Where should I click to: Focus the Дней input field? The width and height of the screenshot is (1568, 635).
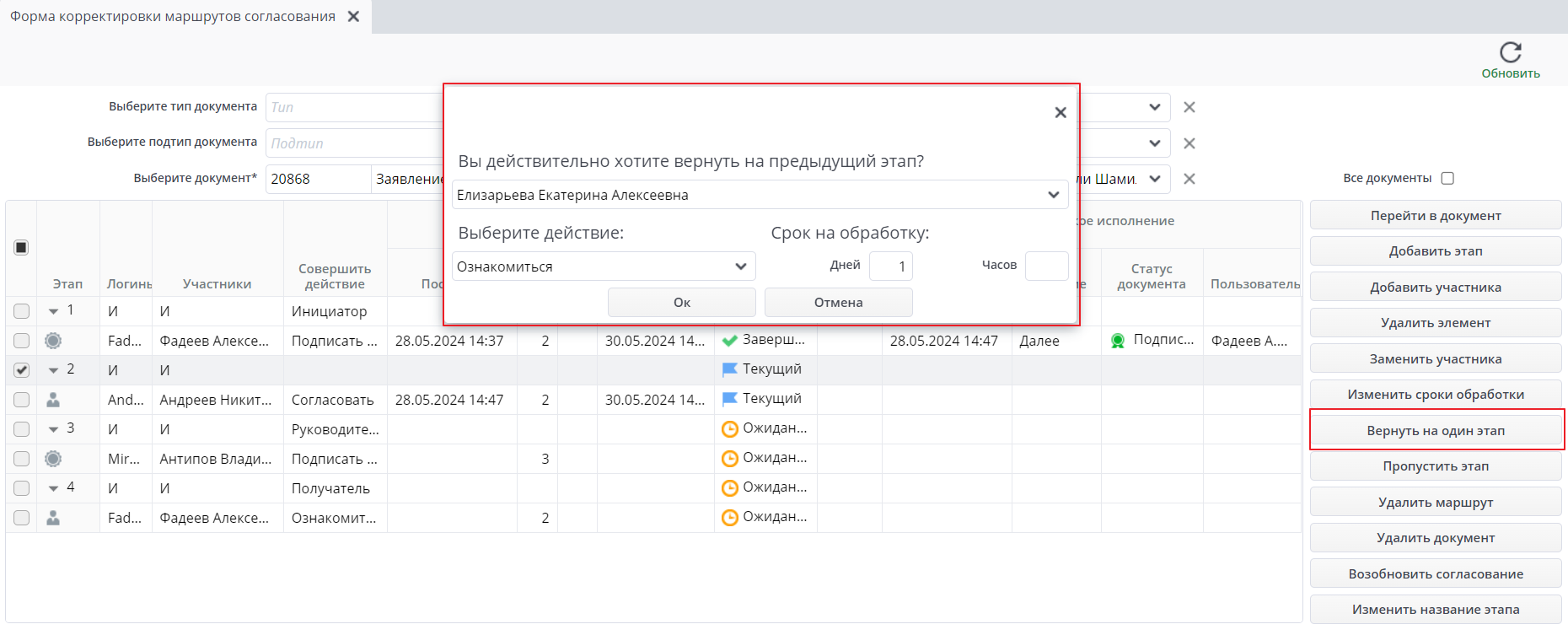(891, 266)
